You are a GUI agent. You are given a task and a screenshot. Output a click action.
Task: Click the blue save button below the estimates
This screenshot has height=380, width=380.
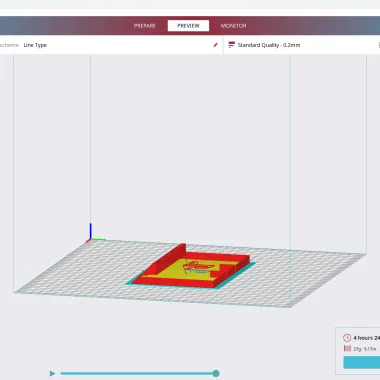coord(362,362)
